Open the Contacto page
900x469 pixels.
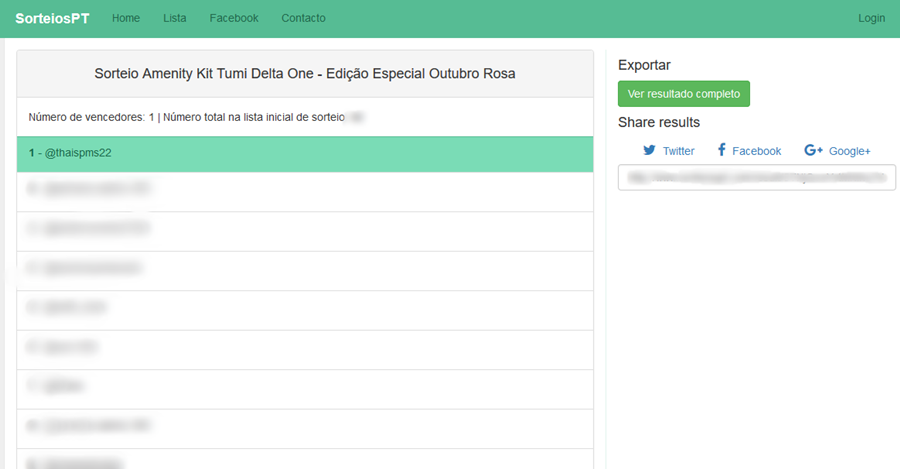coord(303,18)
